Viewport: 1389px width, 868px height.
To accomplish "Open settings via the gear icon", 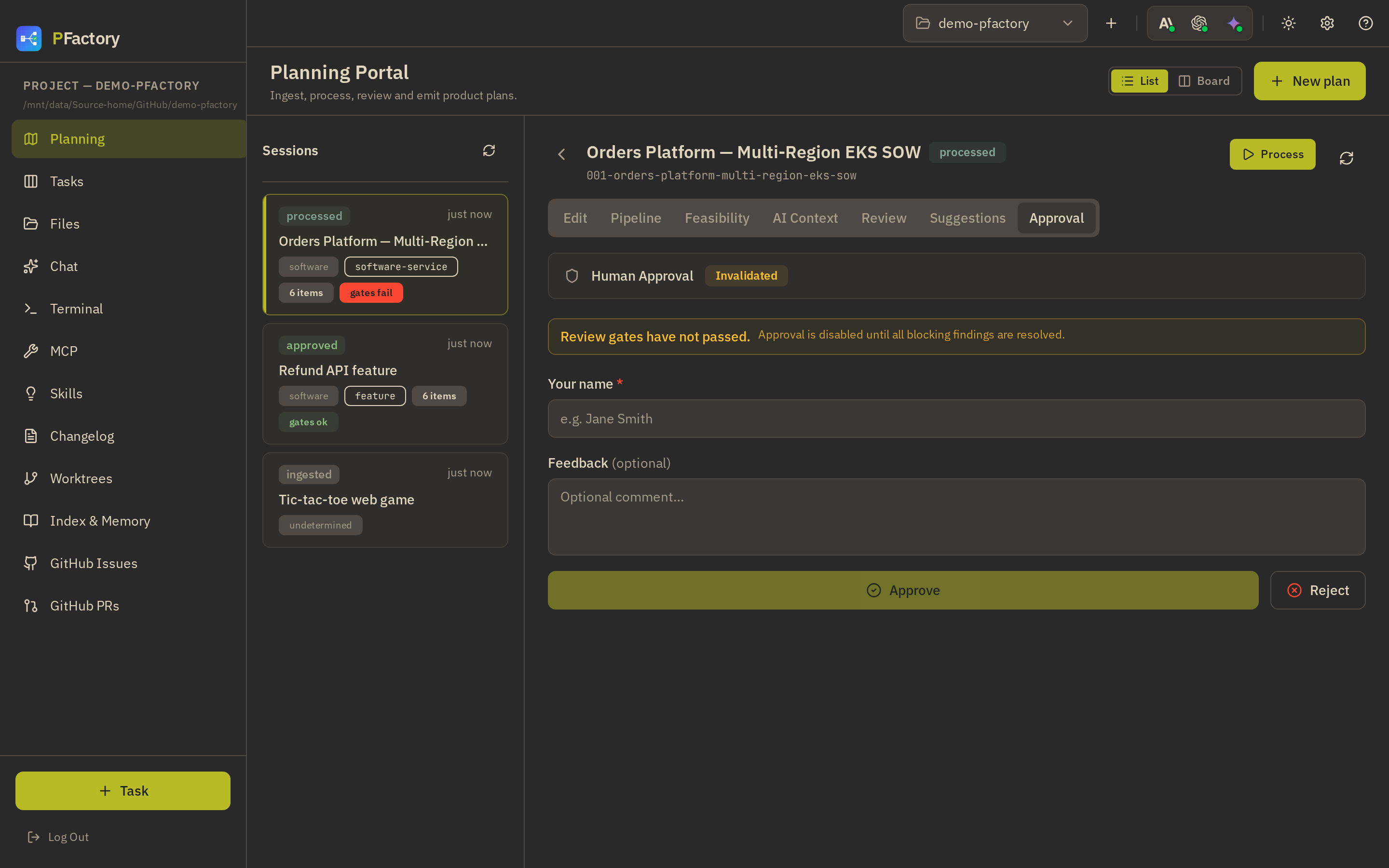I will point(1327,24).
